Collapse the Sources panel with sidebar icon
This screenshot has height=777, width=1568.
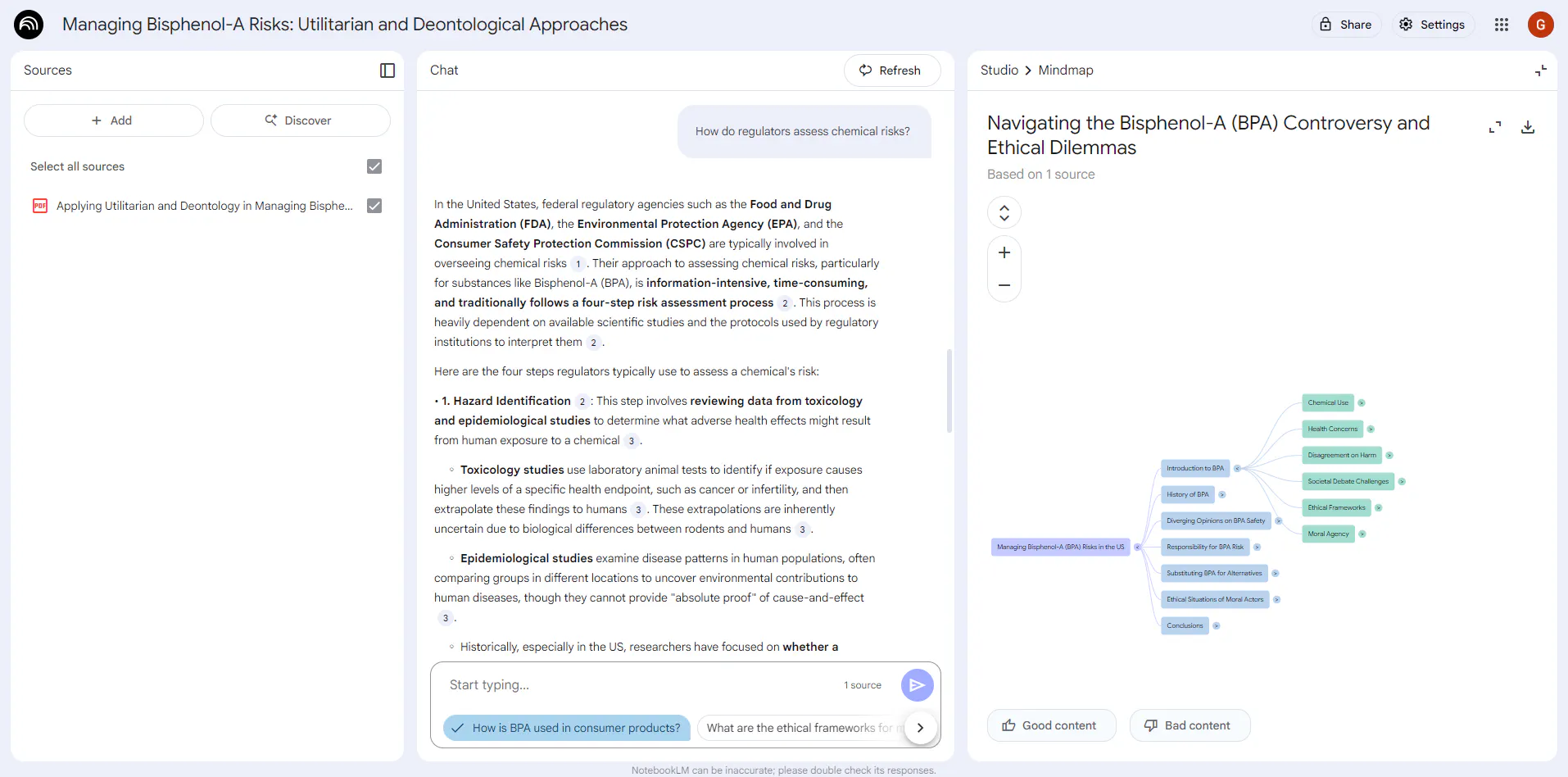(387, 70)
